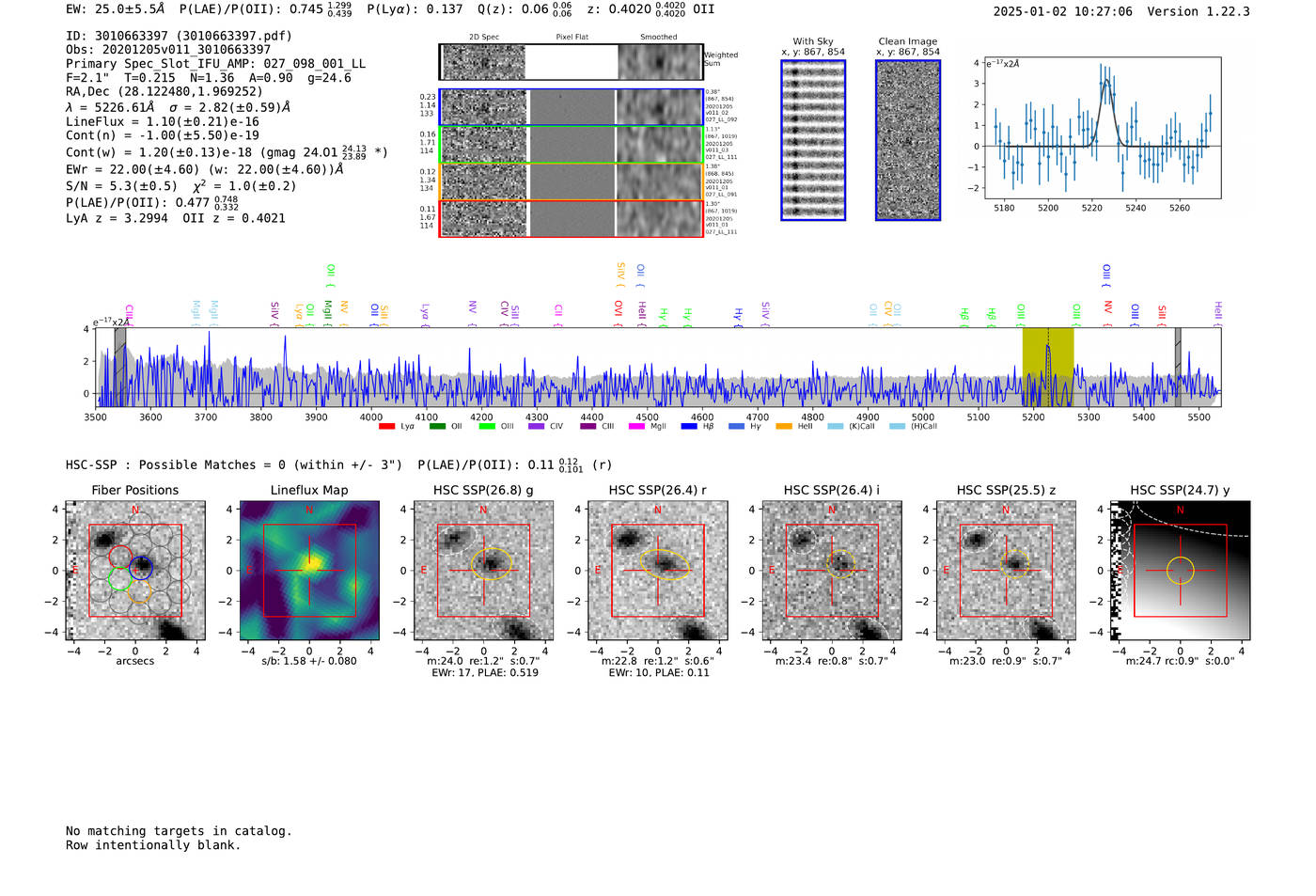Click the bright peak in the Lineflux Map
The image size is (1316, 896).
313,562
